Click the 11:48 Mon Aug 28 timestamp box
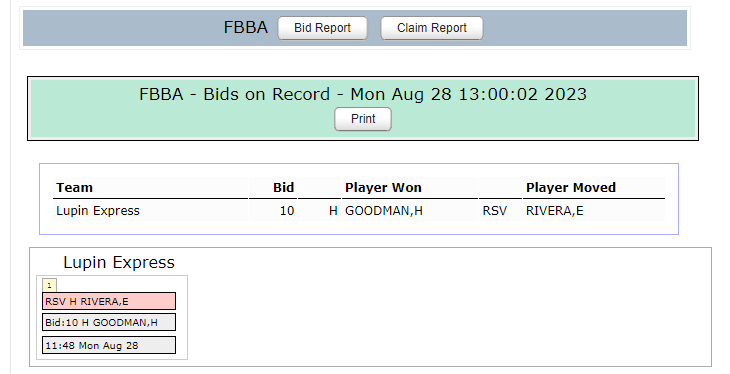The height and width of the screenshot is (374, 730). pos(109,345)
